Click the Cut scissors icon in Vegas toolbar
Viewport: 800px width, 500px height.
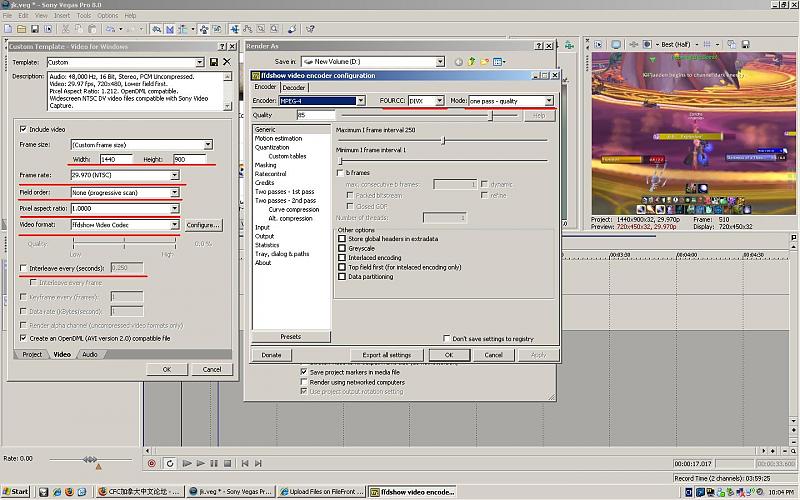click(65, 30)
